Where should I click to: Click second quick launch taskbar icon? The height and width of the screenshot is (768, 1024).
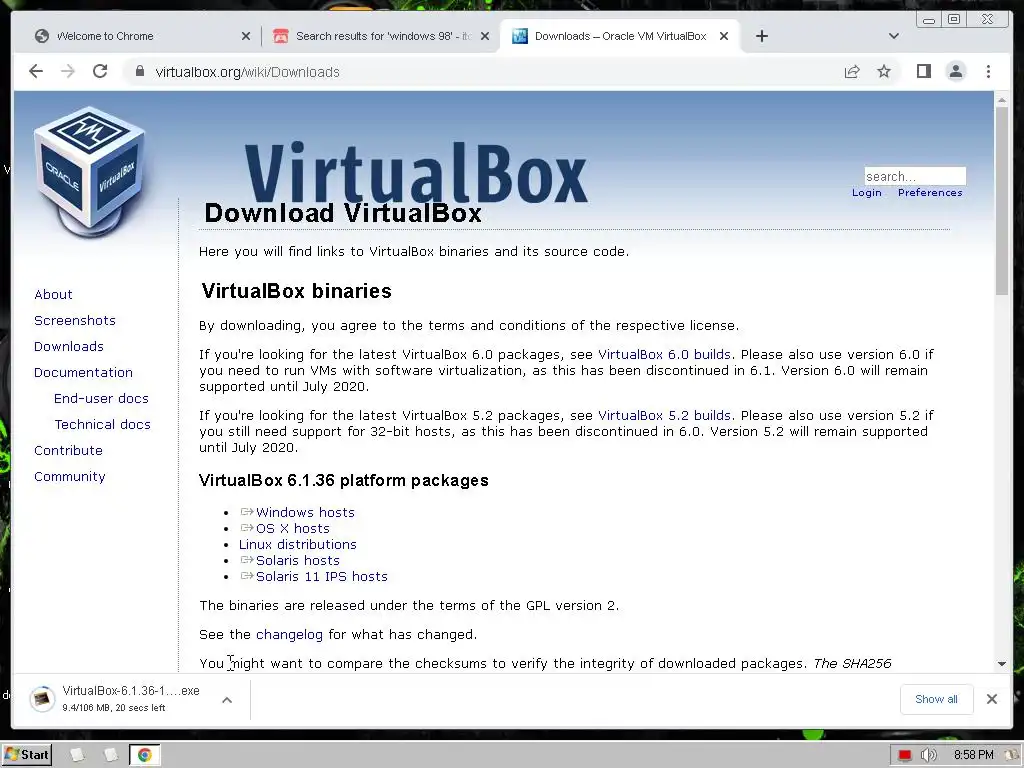point(110,755)
